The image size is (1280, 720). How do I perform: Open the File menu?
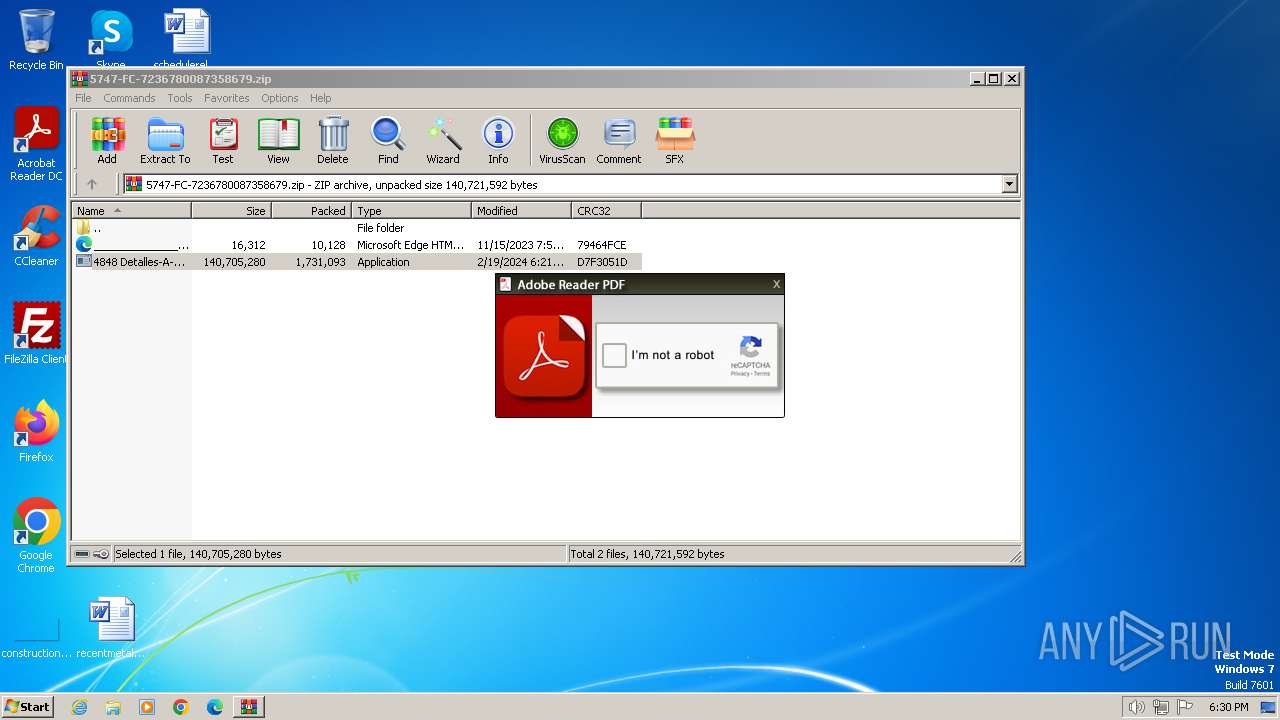[x=83, y=98]
